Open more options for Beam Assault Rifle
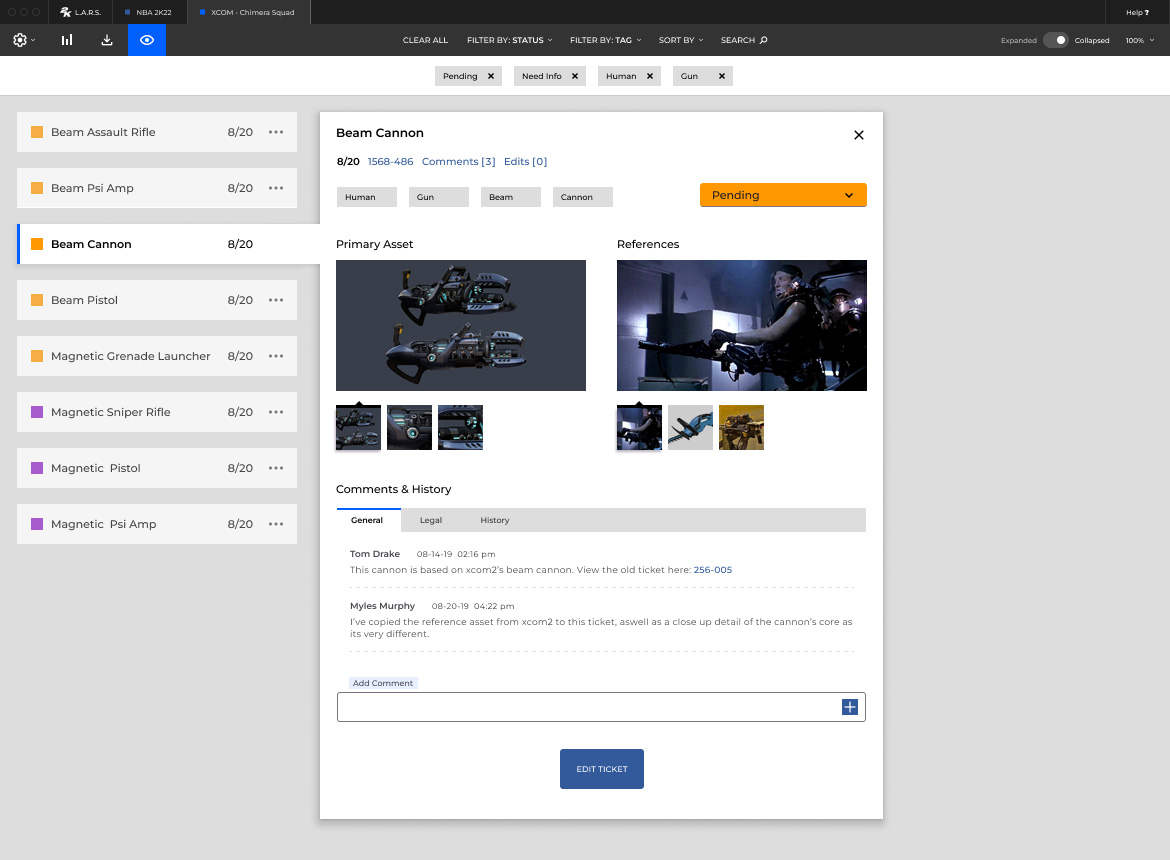This screenshot has height=860, width=1170. (276, 132)
